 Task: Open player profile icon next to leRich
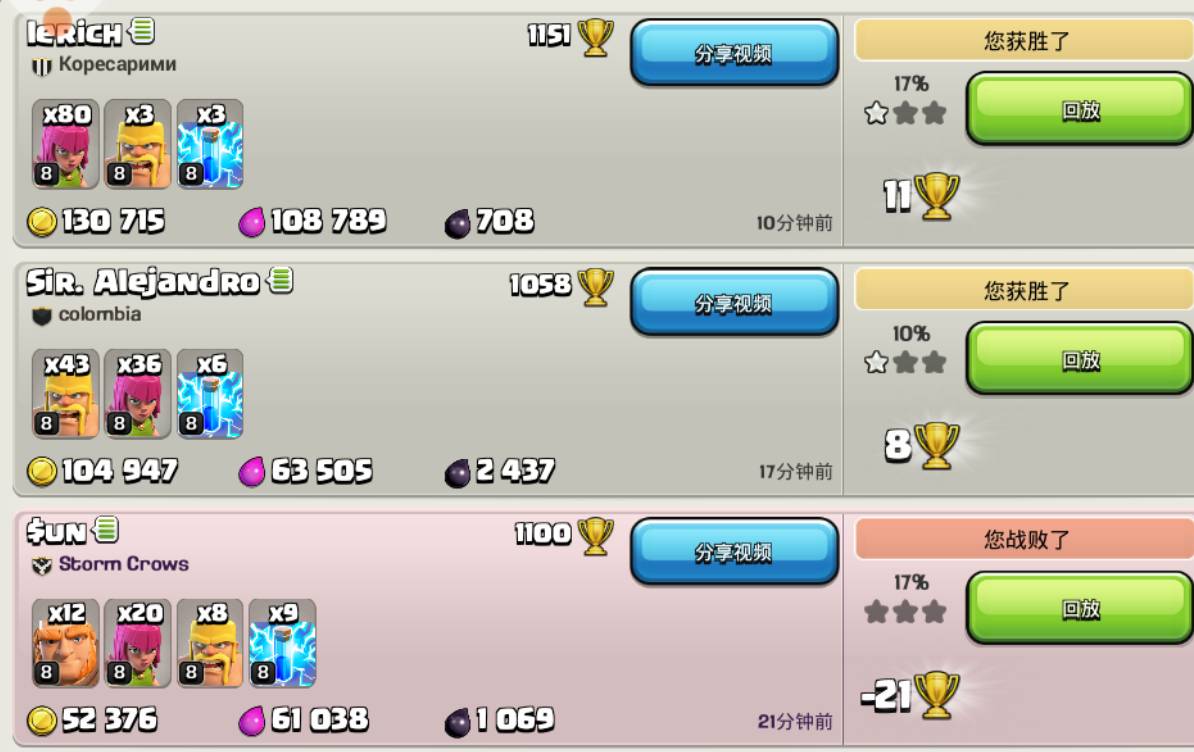pyautogui.click(x=142, y=31)
